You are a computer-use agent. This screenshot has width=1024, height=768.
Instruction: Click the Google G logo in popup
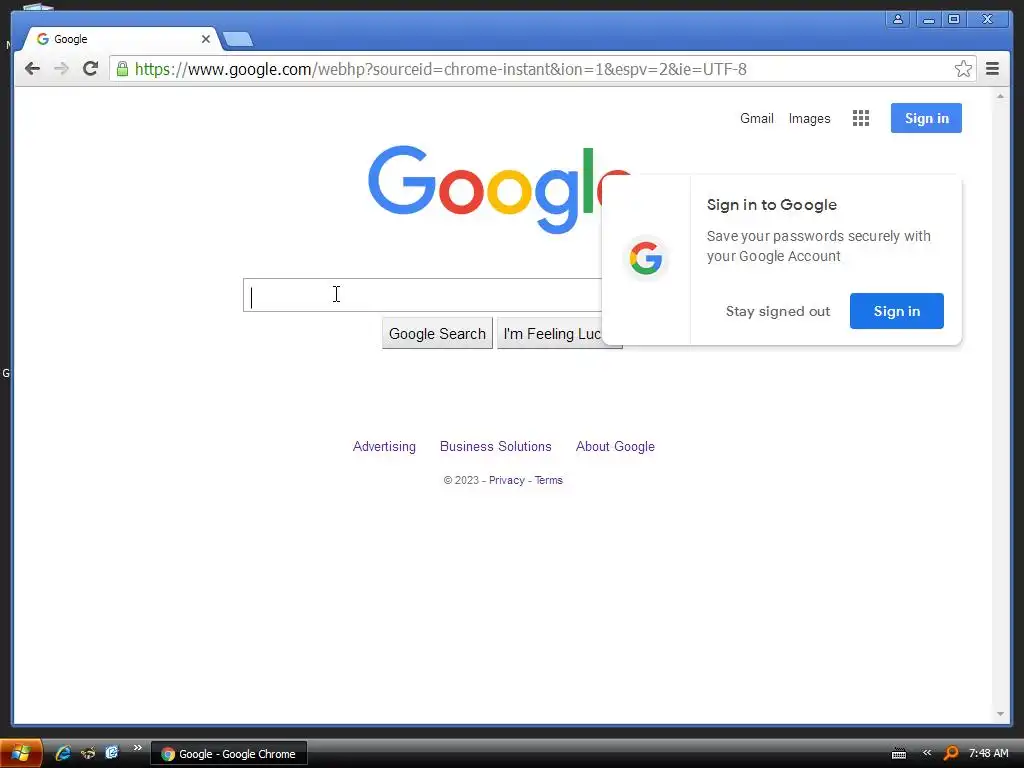(646, 258)
